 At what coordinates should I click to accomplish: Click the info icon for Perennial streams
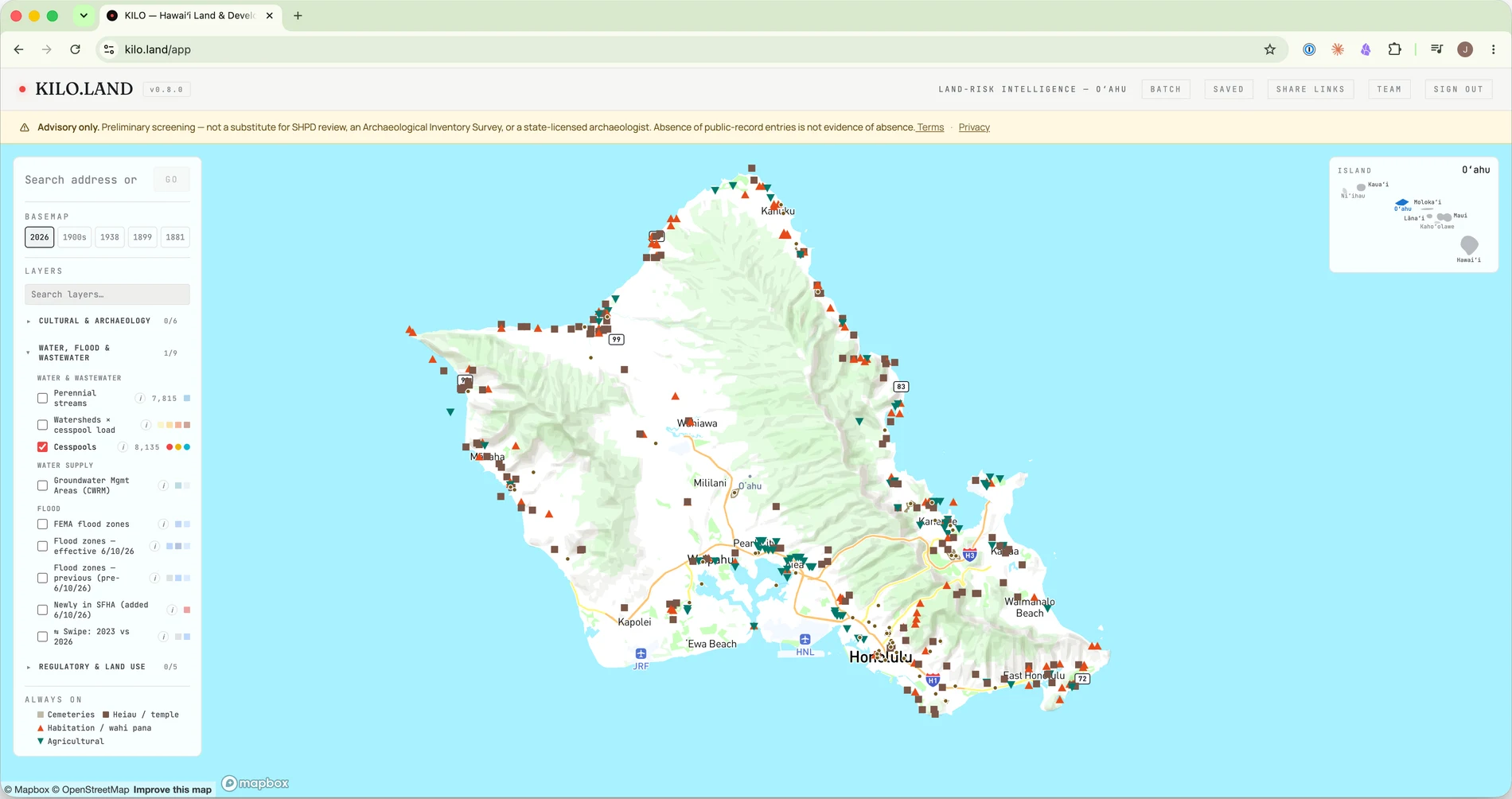[x=140, y=398]
